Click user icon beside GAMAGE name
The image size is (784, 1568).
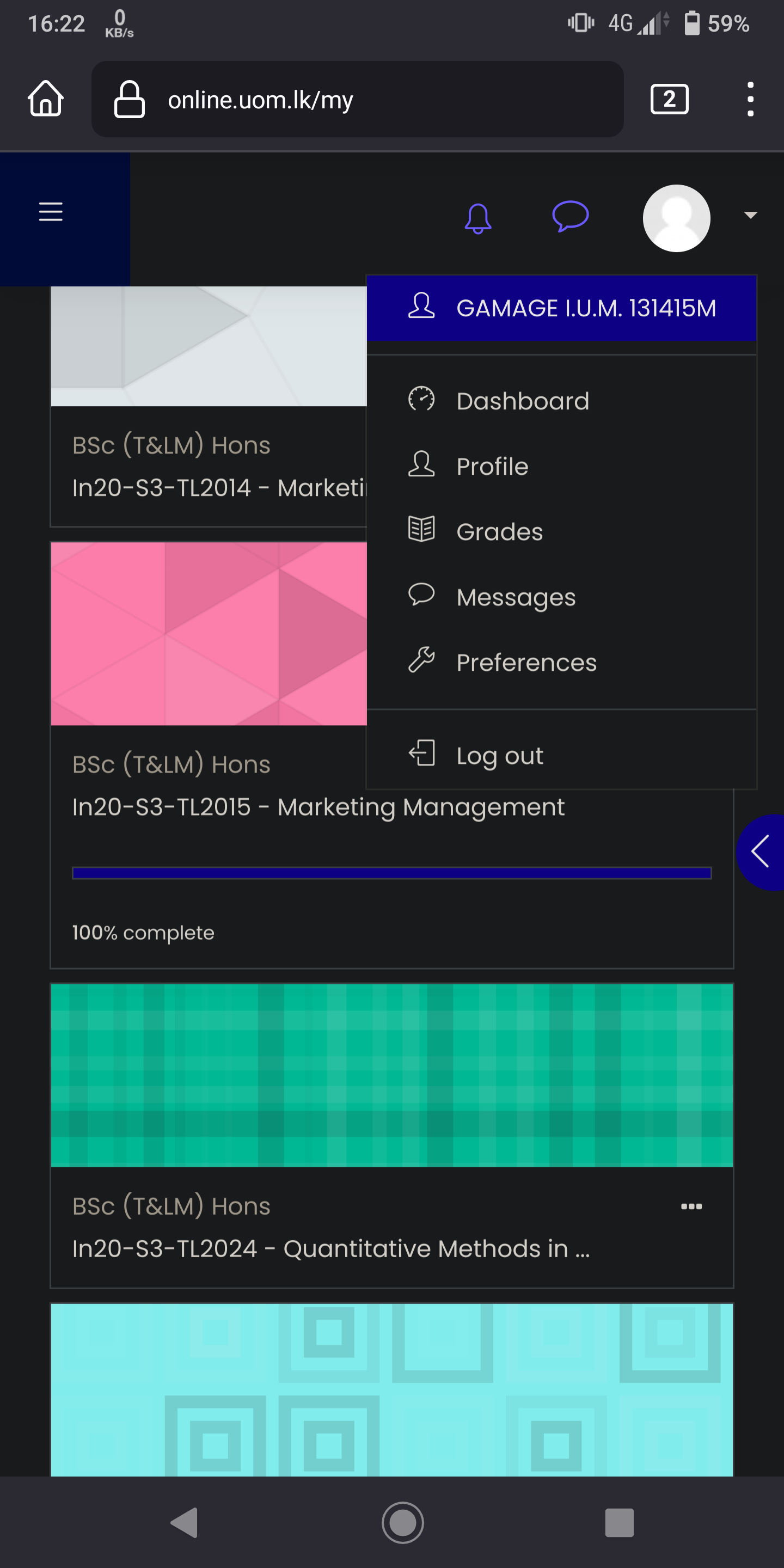pyautogui.click(x=421, y=305)
